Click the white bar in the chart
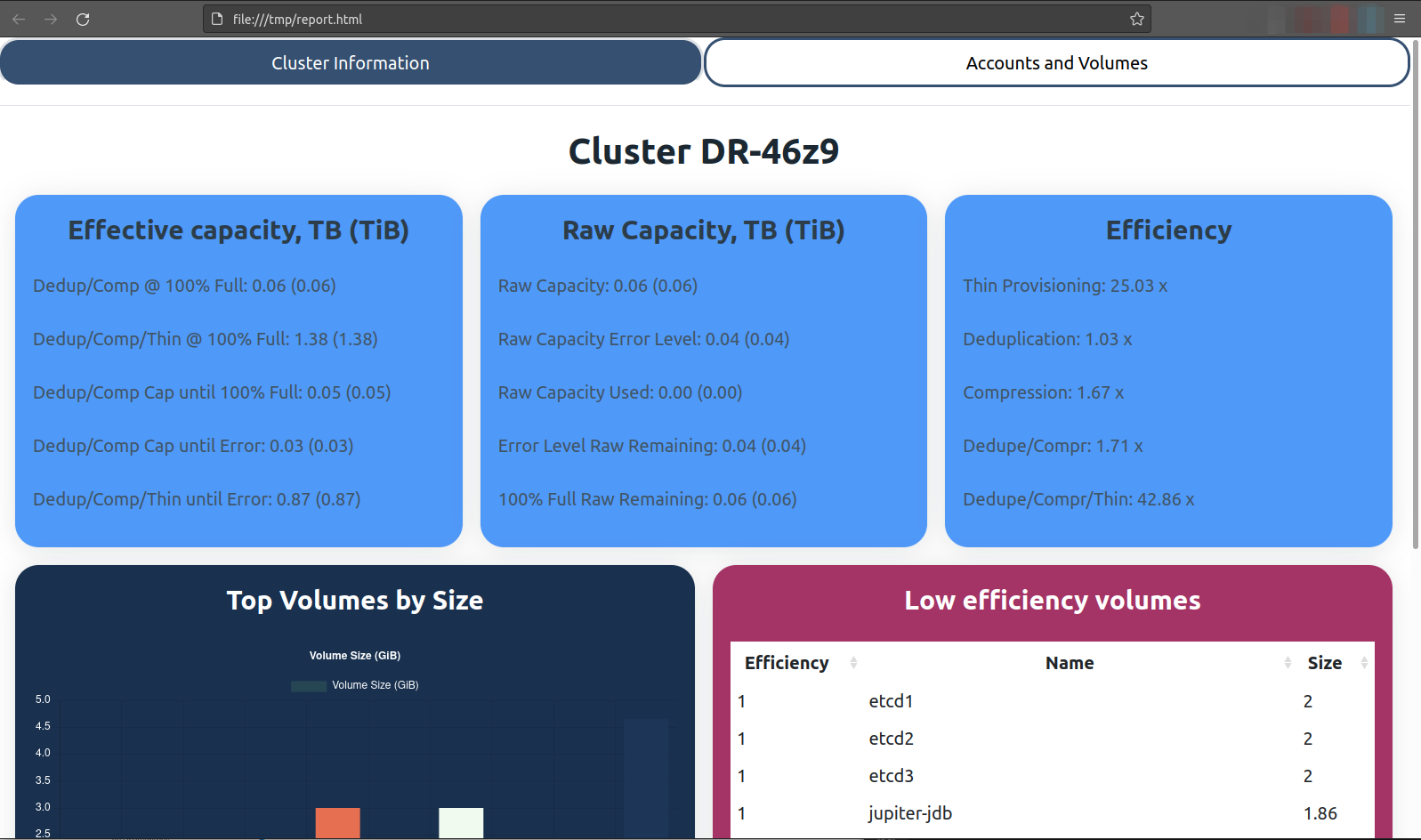This screenshot has width=1421, height=840. (461, 822)
